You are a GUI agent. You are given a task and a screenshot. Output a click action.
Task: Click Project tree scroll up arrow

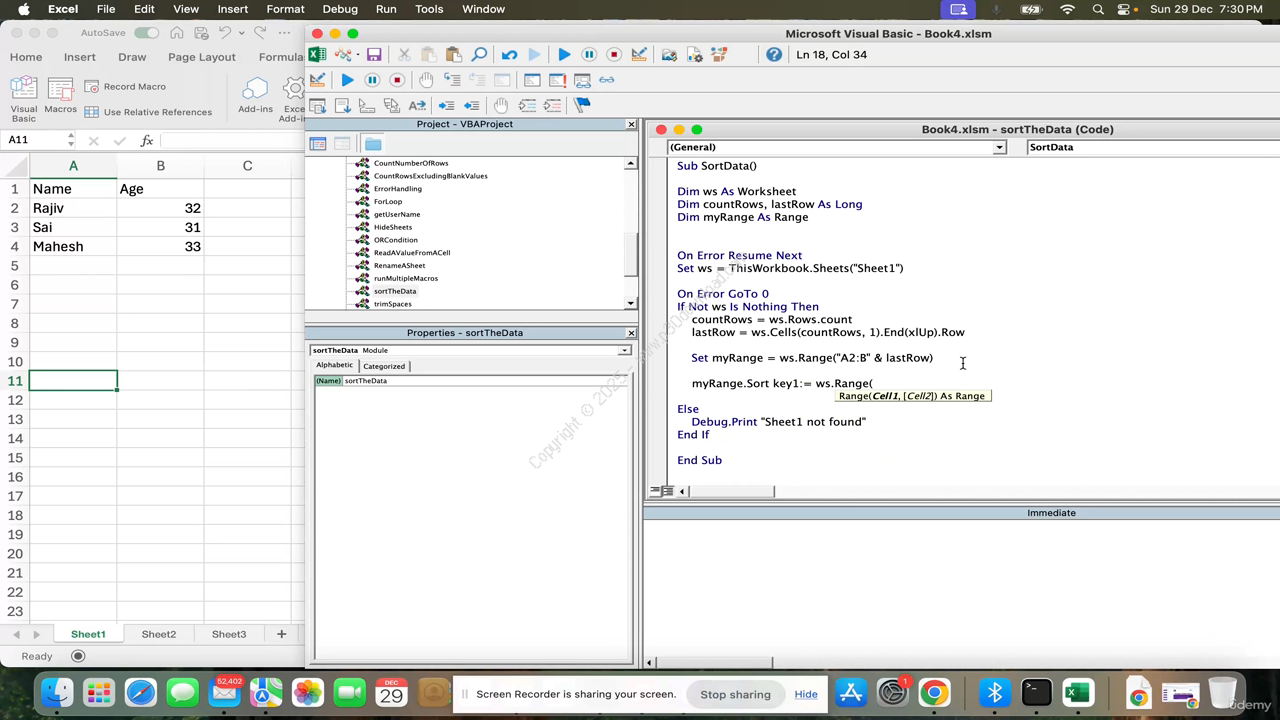[x=631, y=163]
